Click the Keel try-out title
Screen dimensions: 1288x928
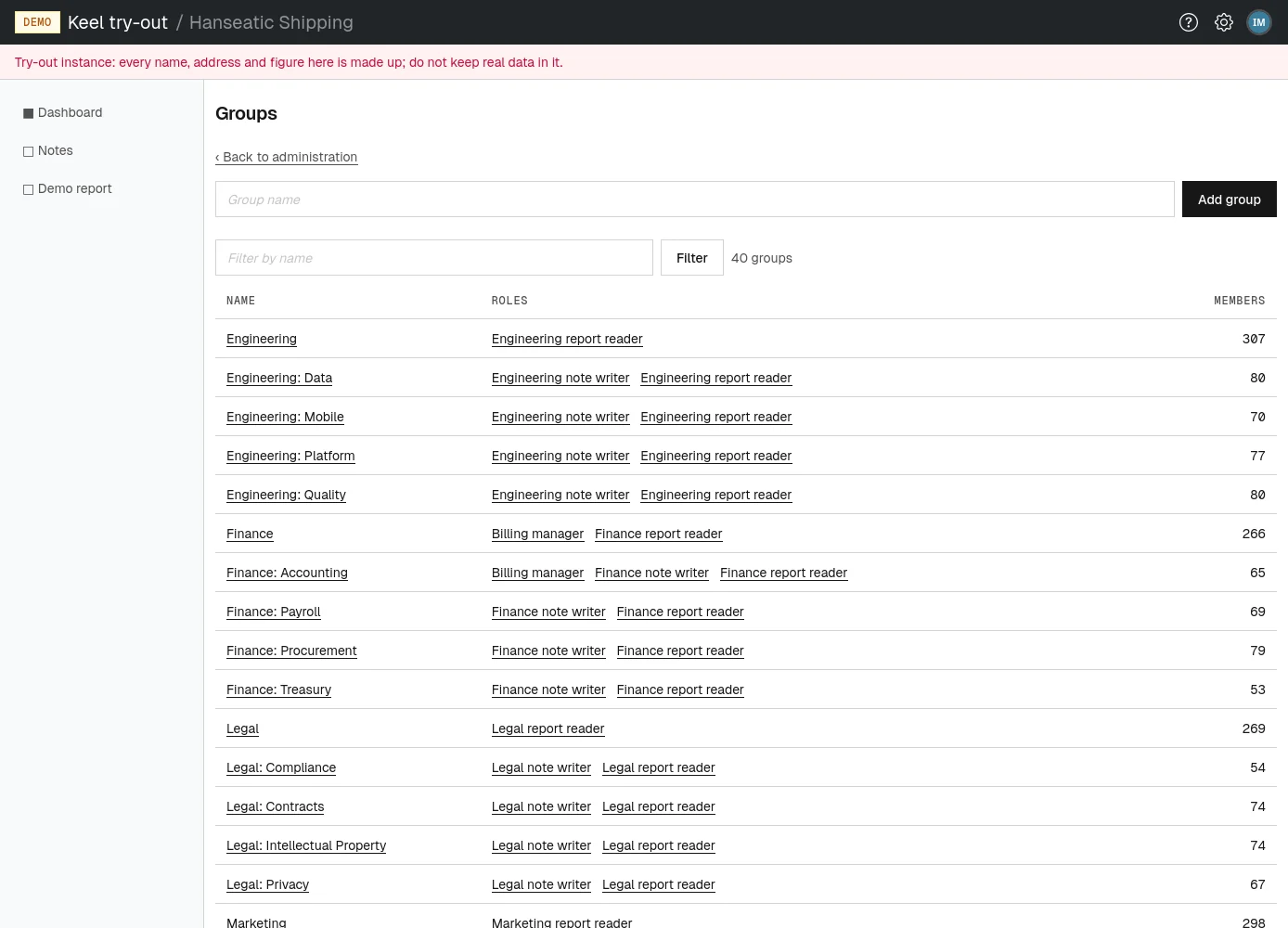coord(118,22)
